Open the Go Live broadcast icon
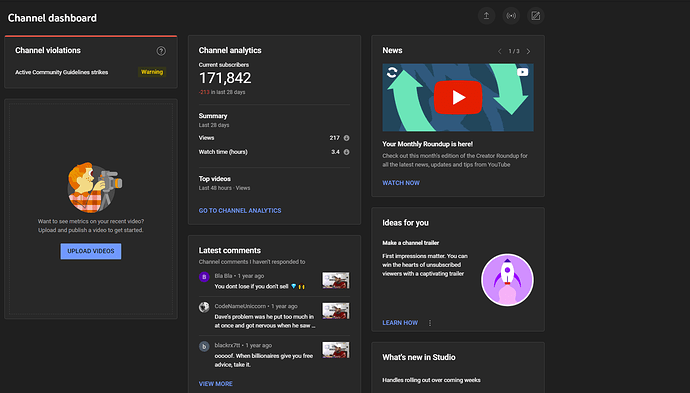The width and height of the screenshot is (690, 393). pos(511,16)
